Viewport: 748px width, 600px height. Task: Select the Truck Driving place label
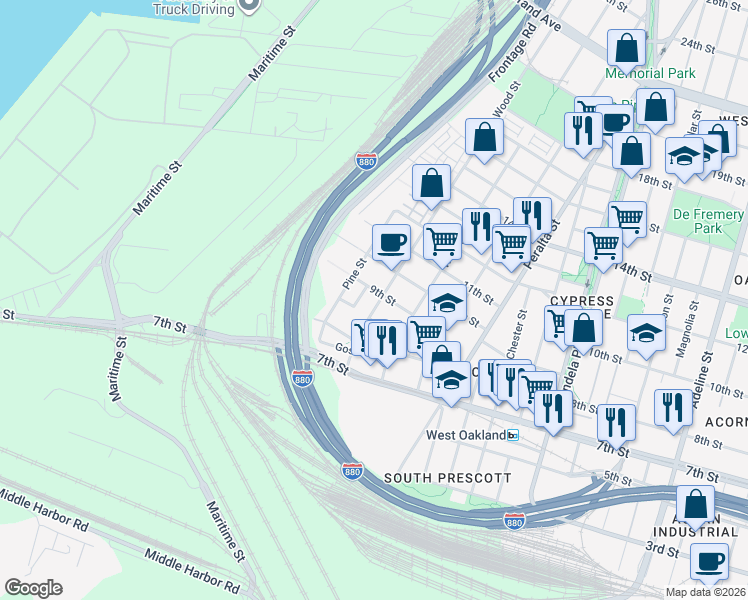click(x=194, y=10)
